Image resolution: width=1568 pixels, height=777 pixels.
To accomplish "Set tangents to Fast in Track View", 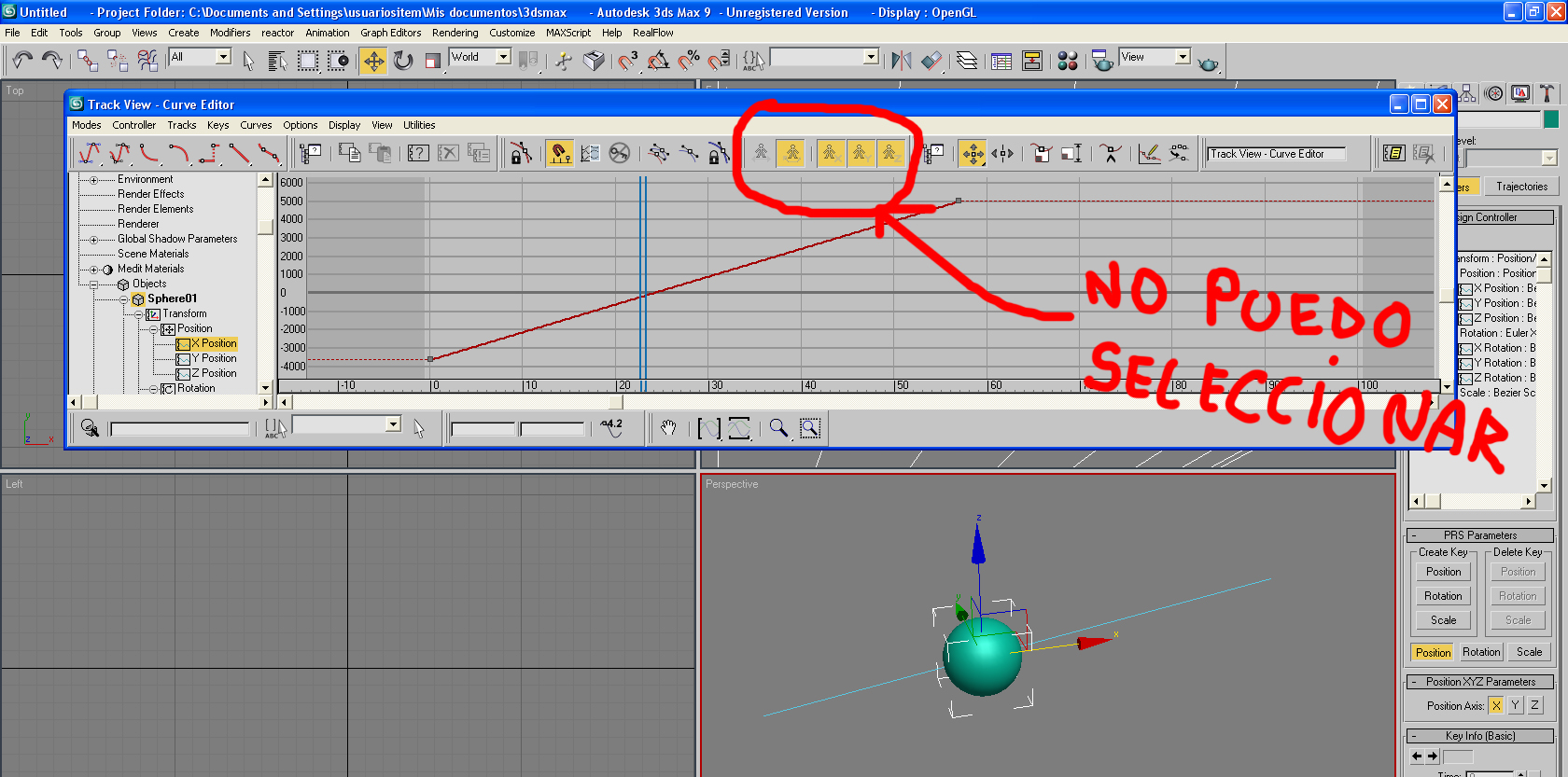I will pos(148,153).
